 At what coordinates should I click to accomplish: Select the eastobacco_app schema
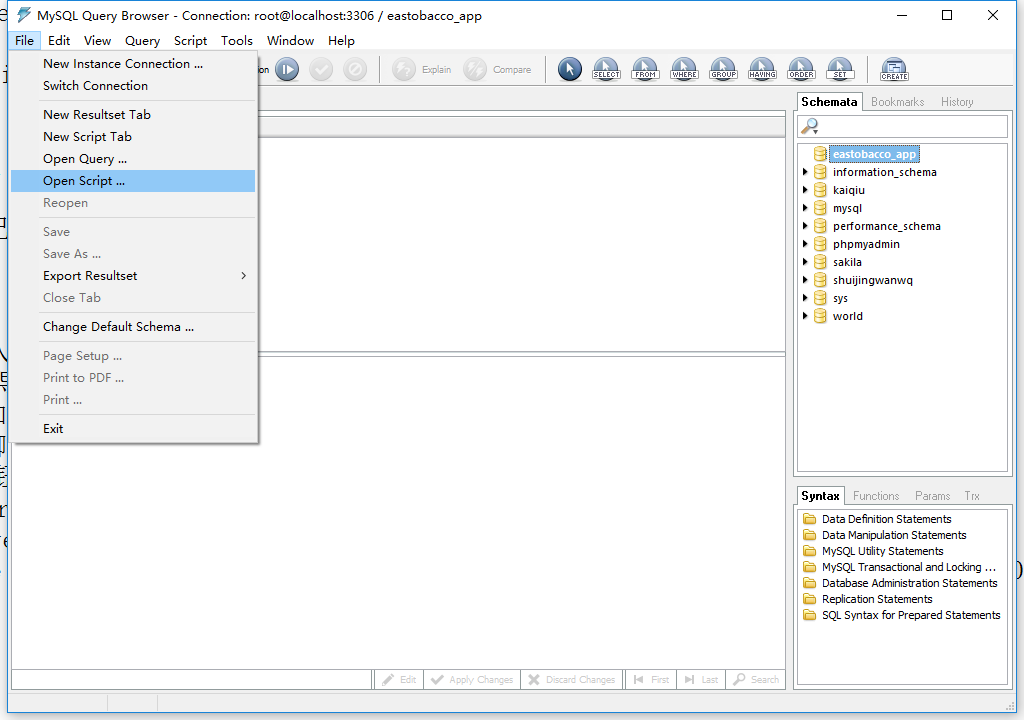point(873,154)
